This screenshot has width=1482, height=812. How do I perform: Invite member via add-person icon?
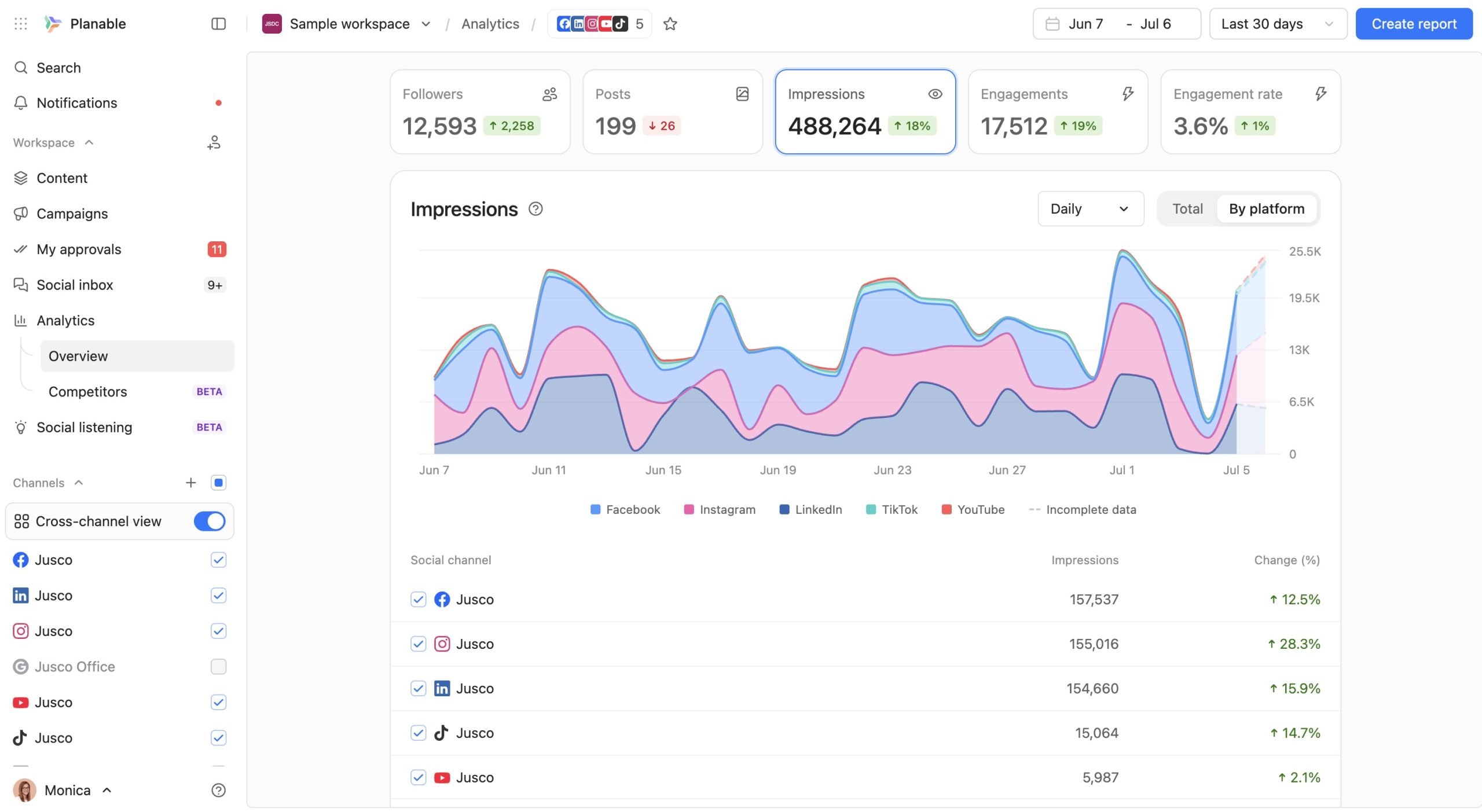tap(214, 142)
